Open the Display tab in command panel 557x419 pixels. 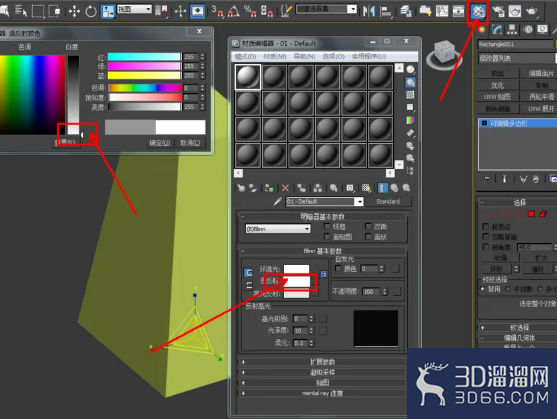(x=542, y=30)
